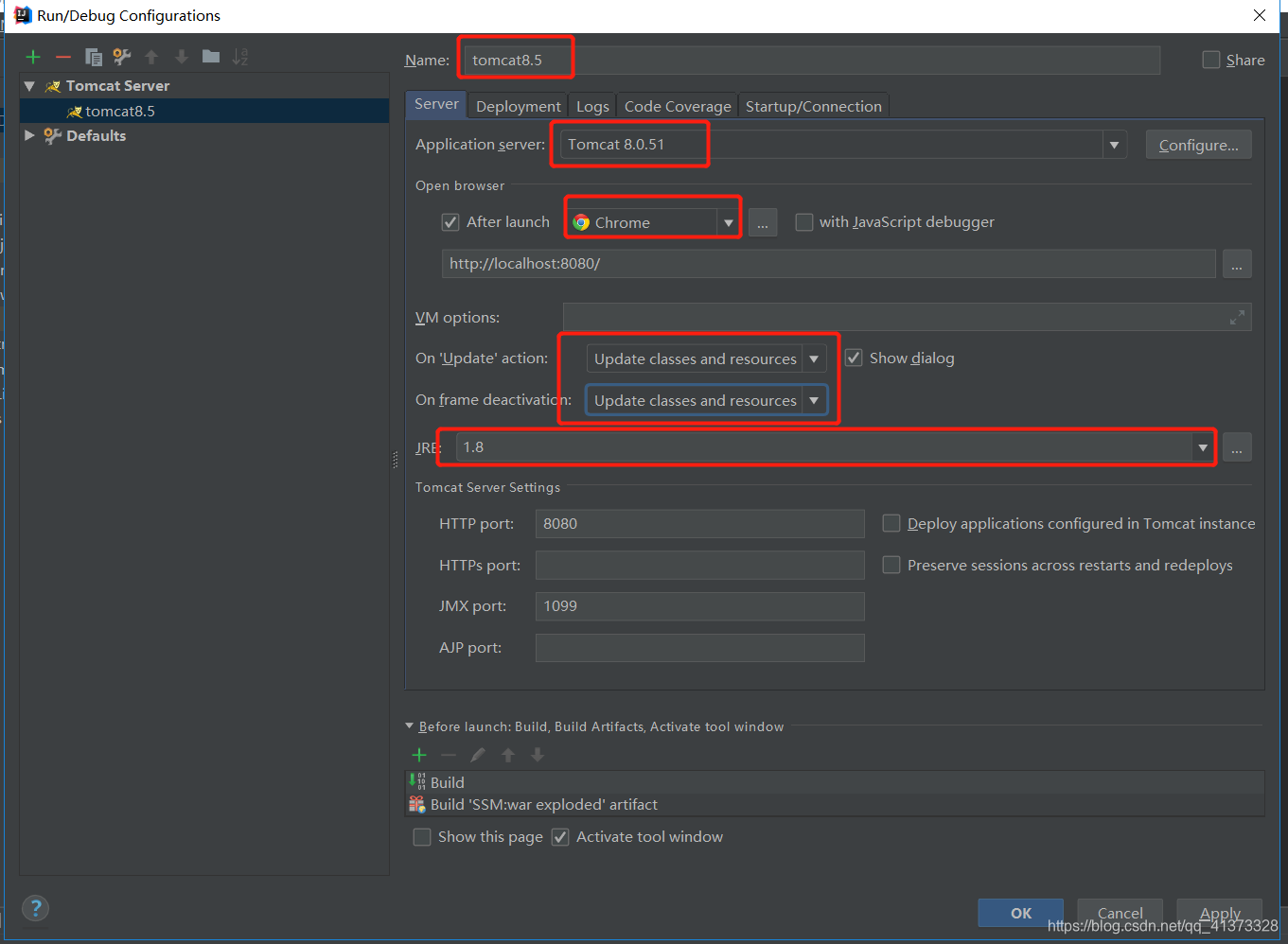Close the Run/Debug Configurations dialog

click(x=1260, y=15)
